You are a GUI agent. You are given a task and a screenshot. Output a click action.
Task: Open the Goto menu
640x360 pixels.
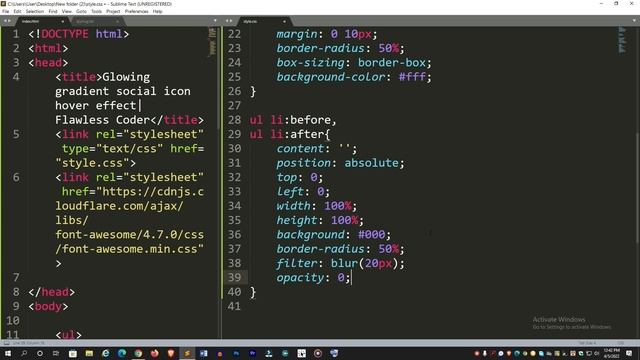click(x=81, y=11)
